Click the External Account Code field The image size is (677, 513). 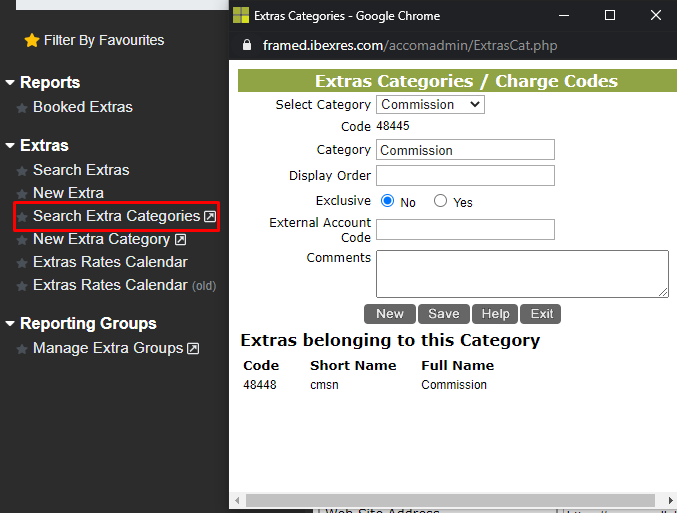click(x=465, y=229)
